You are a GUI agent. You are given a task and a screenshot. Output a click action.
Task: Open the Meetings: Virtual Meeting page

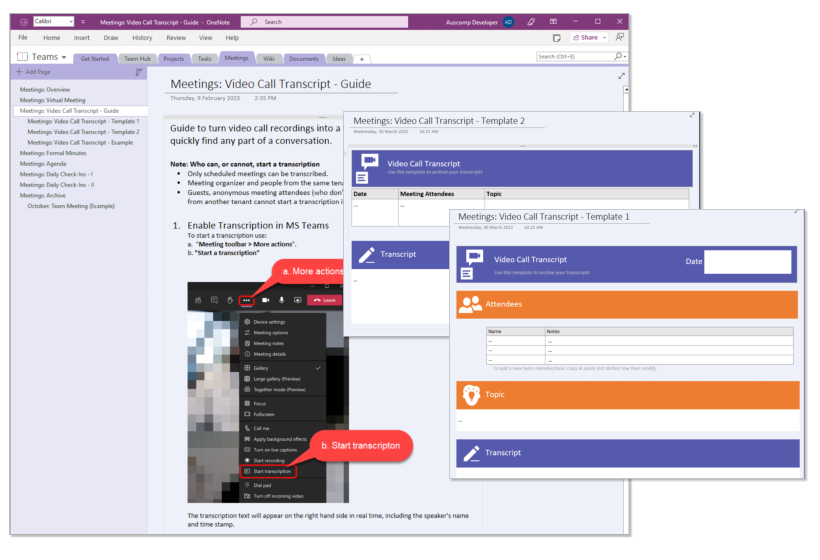point(52,100)
